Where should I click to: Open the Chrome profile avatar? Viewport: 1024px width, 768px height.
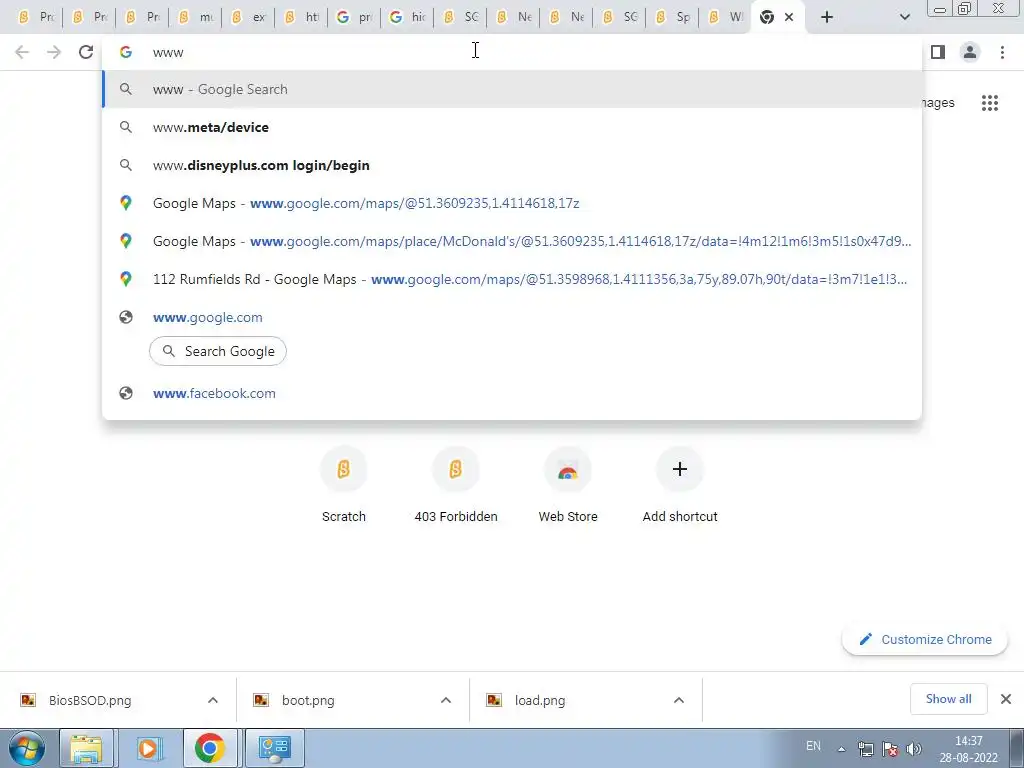[x=970, y=52]
